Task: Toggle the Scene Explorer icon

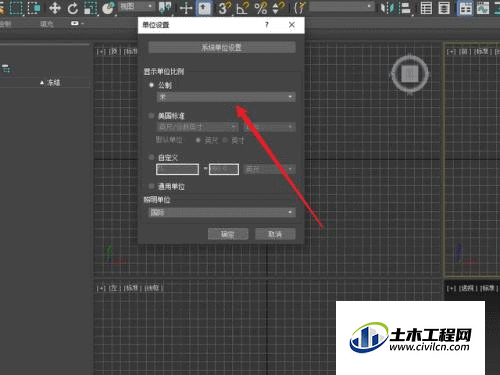Action: click(x=426, y=8)
